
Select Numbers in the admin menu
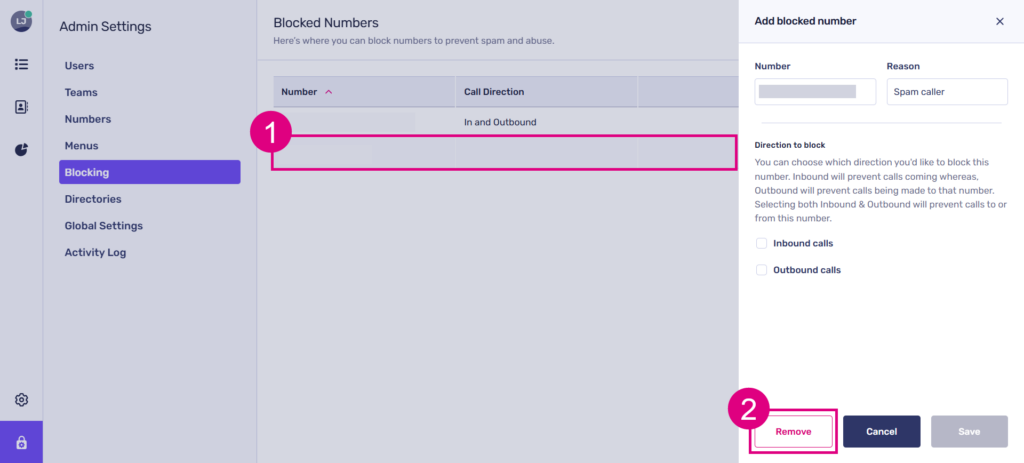[x=87, y=119]
